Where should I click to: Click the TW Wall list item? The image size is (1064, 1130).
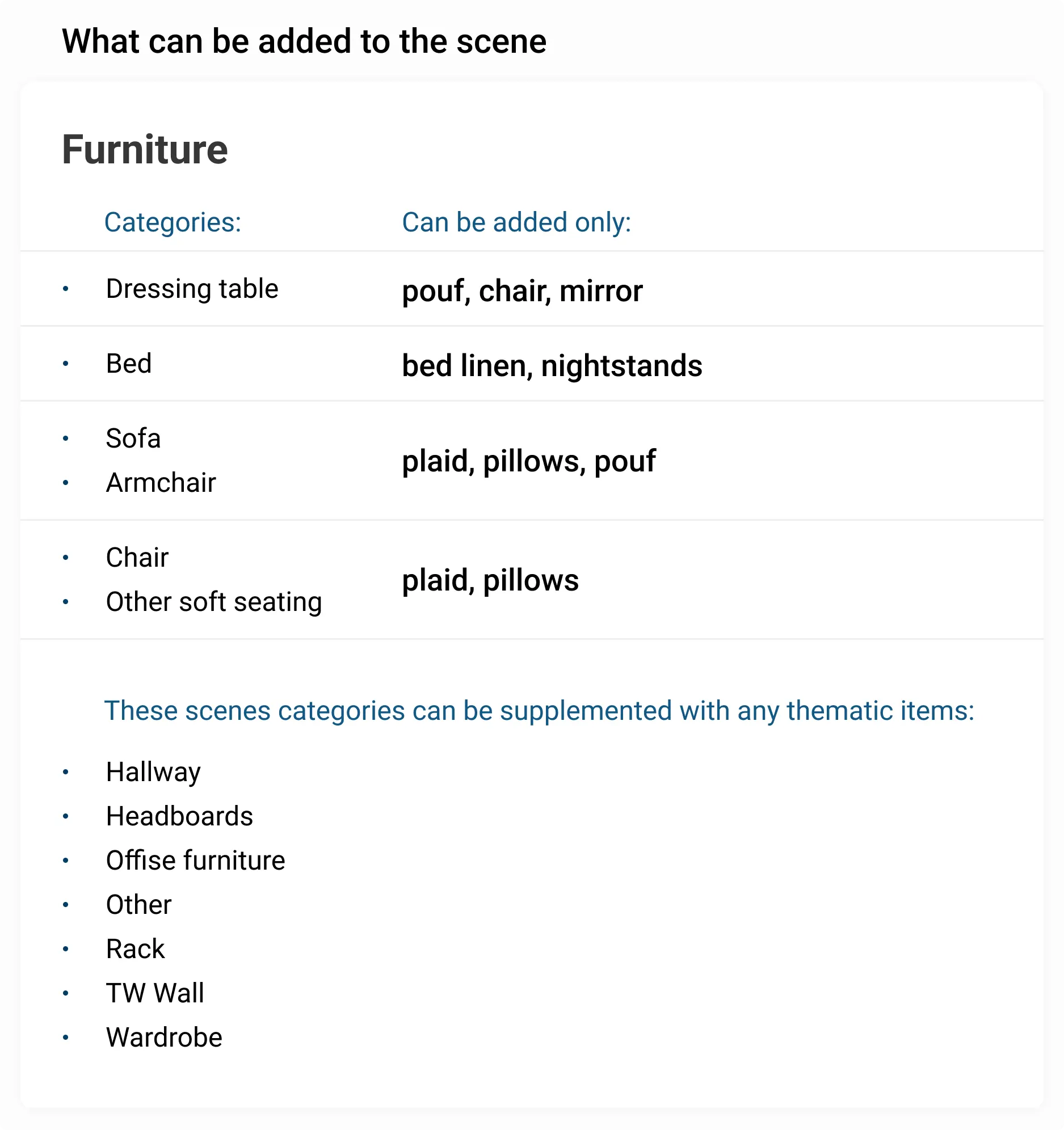click(154, 994)
